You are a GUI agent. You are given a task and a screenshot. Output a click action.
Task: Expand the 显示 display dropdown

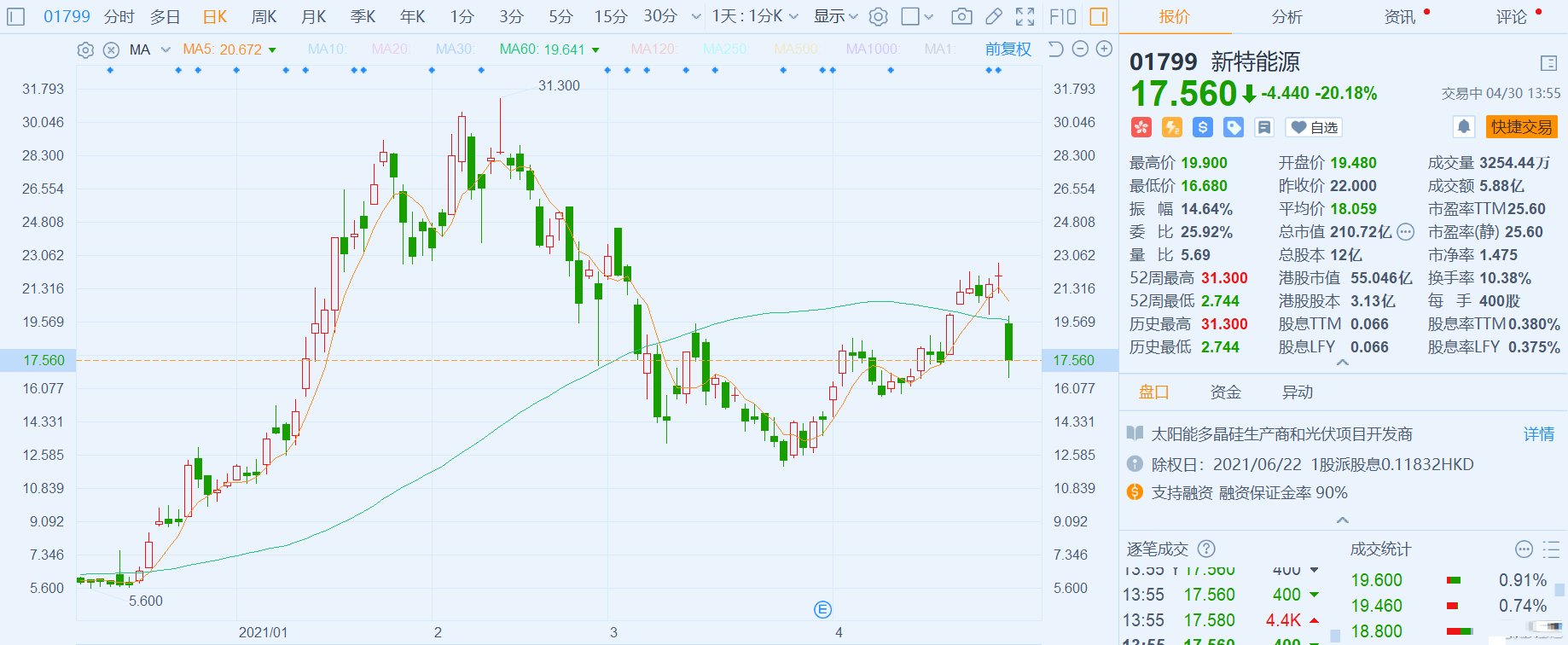835,16
